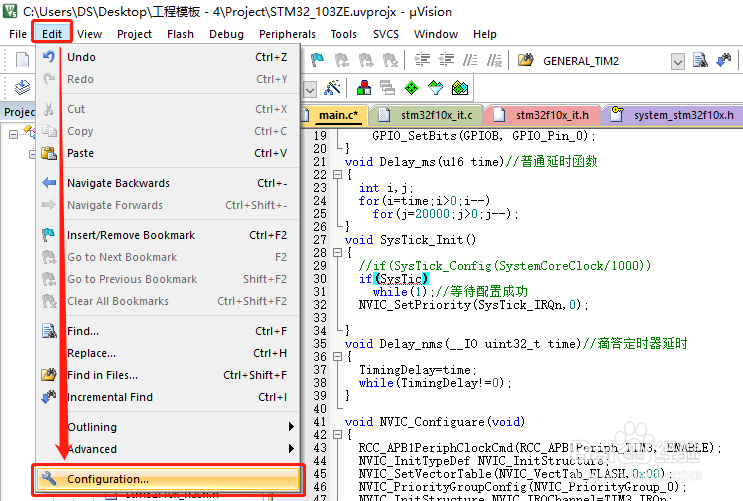
Task: Click the Indent selection toolbar icon
Action: [422, 60]
